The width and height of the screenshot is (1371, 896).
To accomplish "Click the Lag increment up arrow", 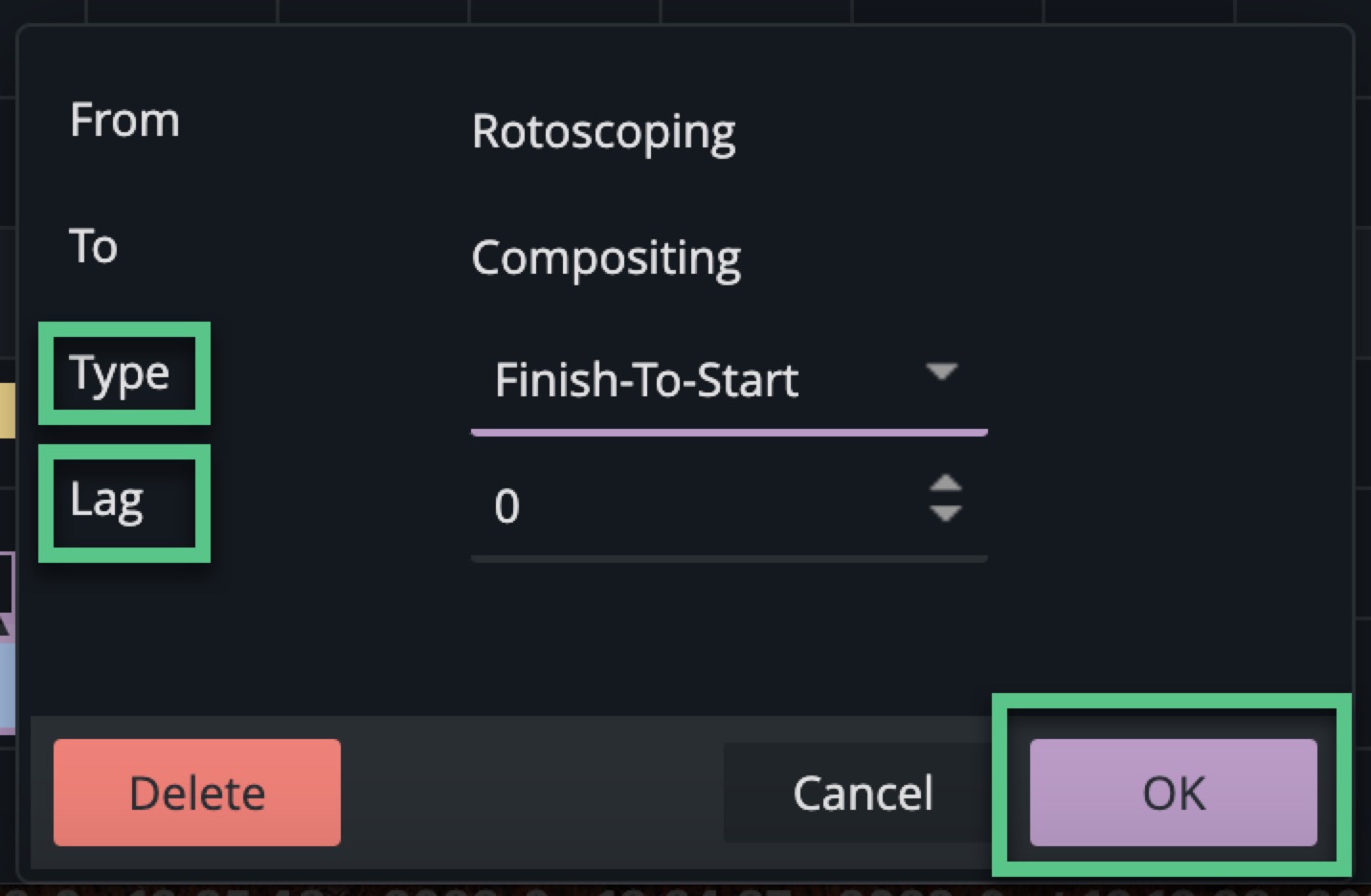I will pos(945,485).
